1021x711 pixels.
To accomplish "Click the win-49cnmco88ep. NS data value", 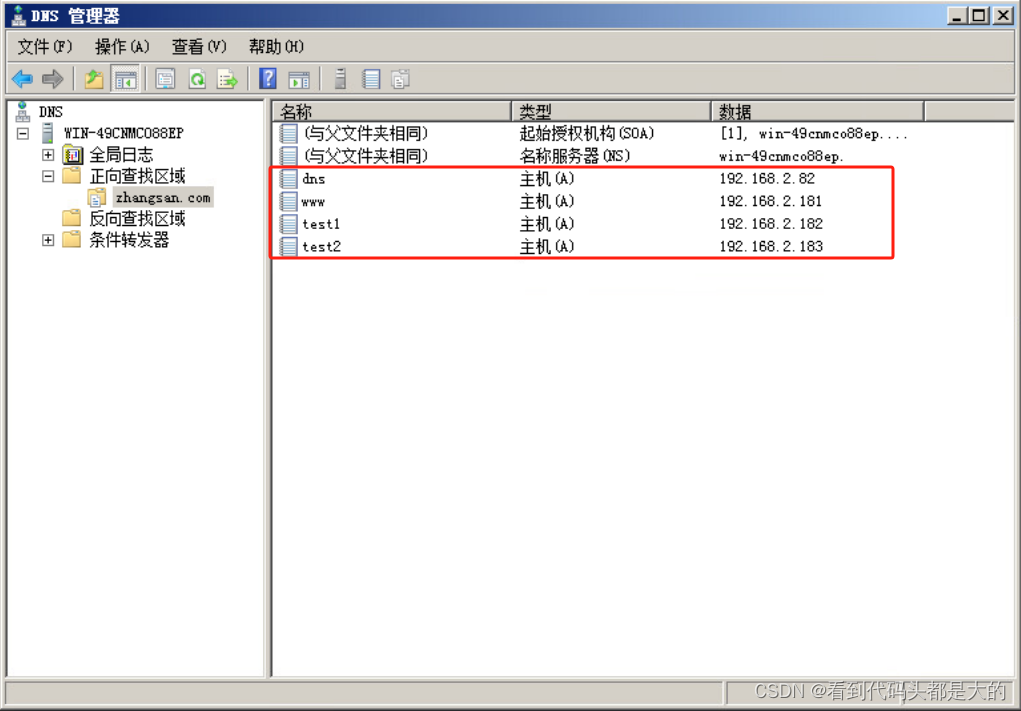I will (x=781, y=156).
